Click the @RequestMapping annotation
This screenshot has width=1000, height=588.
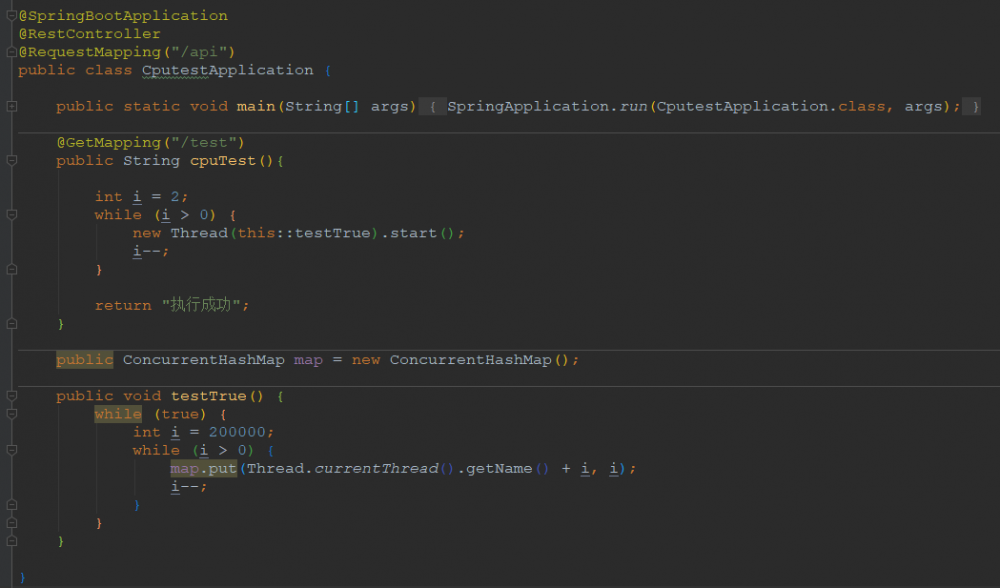(x=89, y=52)
